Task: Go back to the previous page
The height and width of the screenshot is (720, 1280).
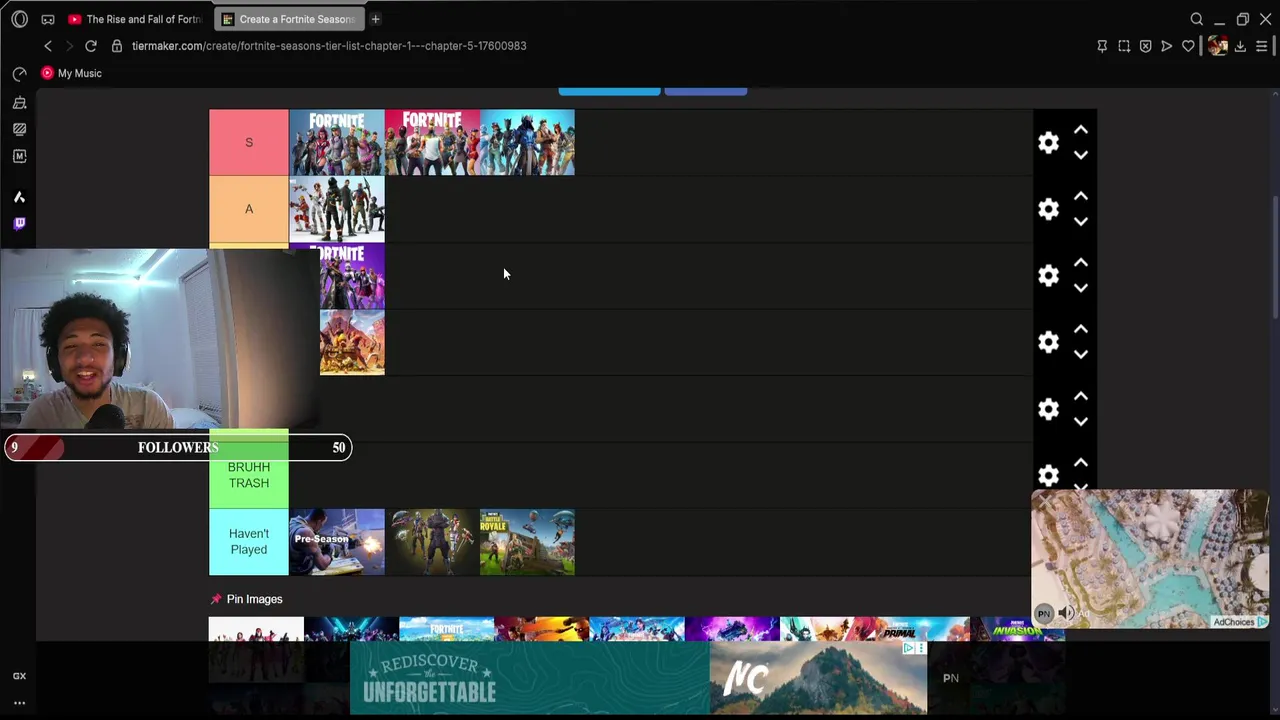Action: (48, 46)
